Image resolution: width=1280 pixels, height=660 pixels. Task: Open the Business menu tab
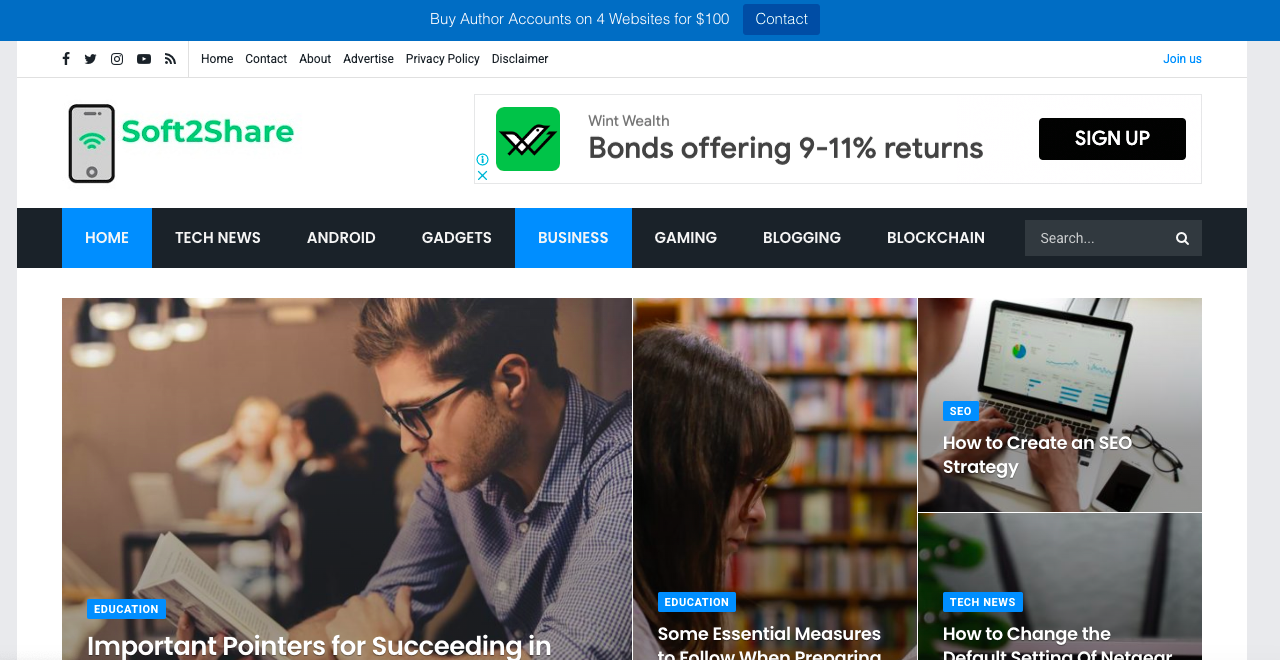click(x=573, y=238)
